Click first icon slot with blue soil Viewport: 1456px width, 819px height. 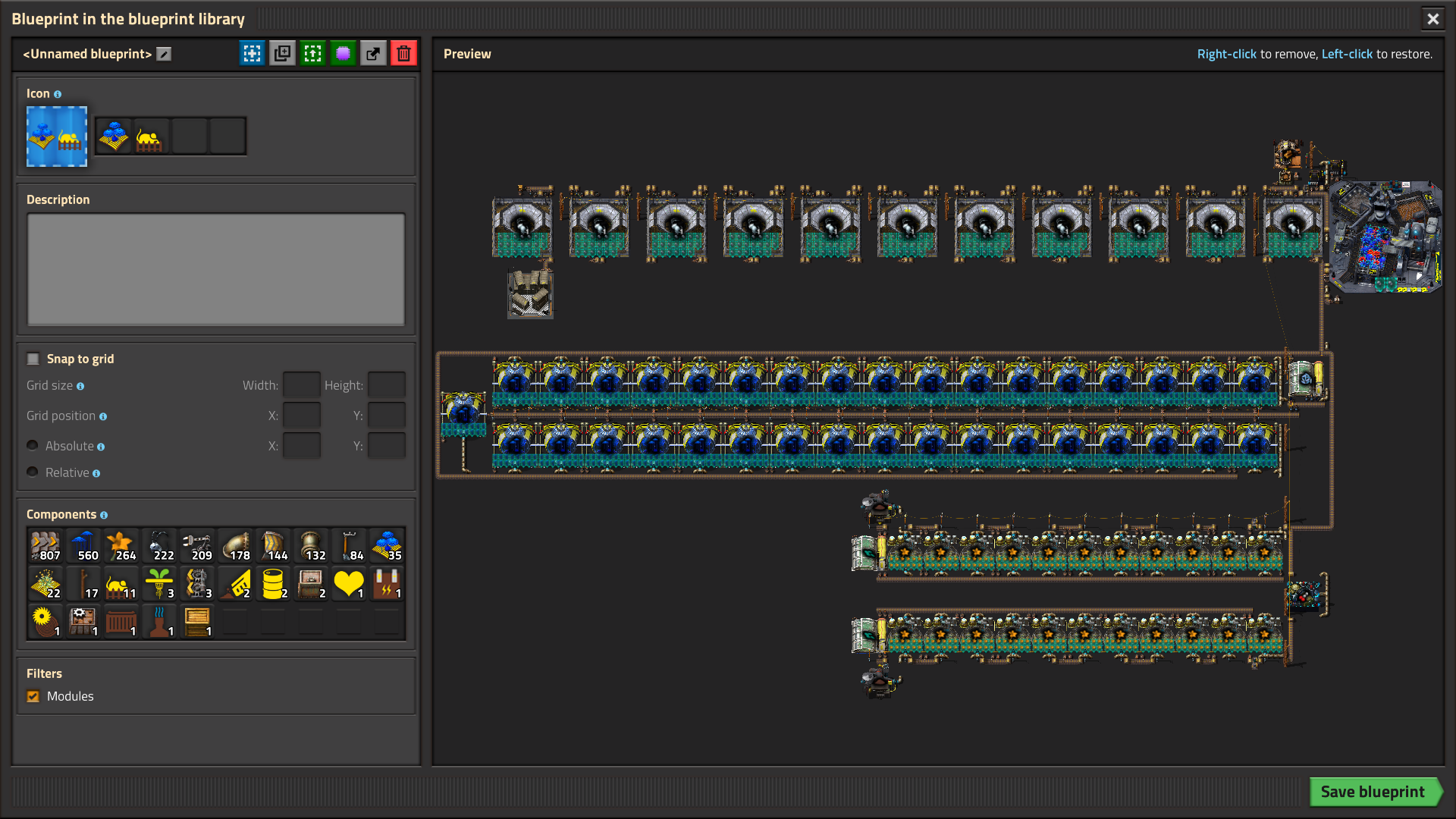[114, 136]
